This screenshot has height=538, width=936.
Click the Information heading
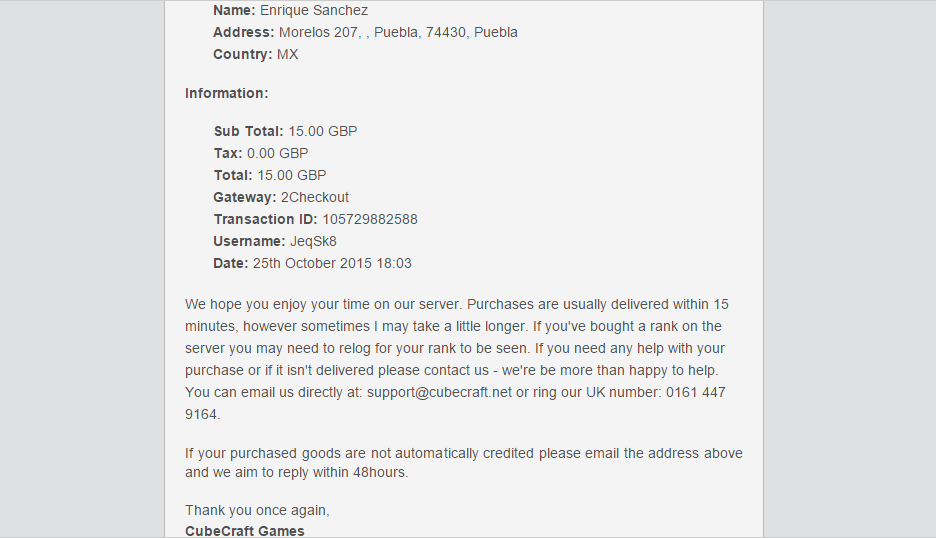(227, 93)
